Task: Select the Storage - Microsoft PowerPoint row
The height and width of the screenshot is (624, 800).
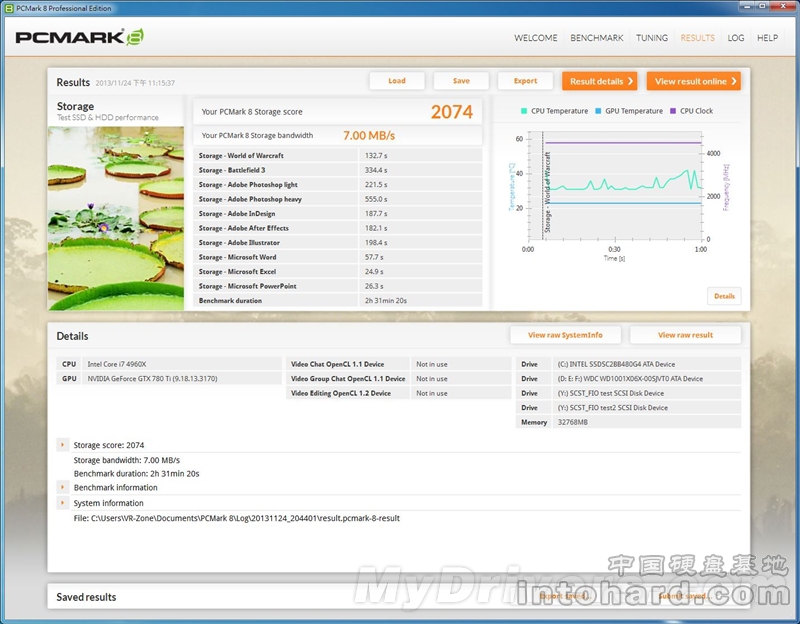Action: click(x=338, y=286)
